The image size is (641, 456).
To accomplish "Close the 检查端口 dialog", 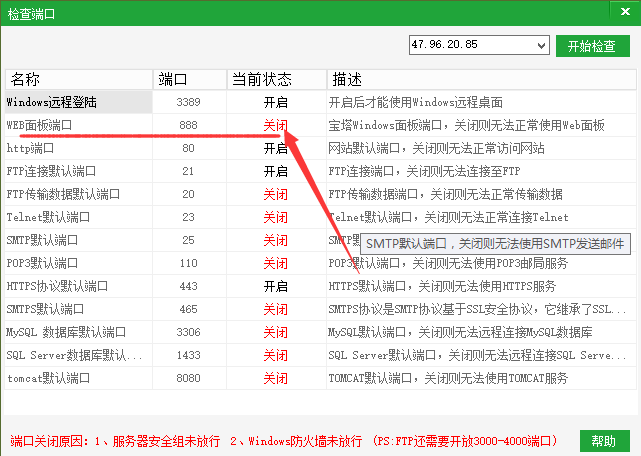I will click(x=625, y=12).
